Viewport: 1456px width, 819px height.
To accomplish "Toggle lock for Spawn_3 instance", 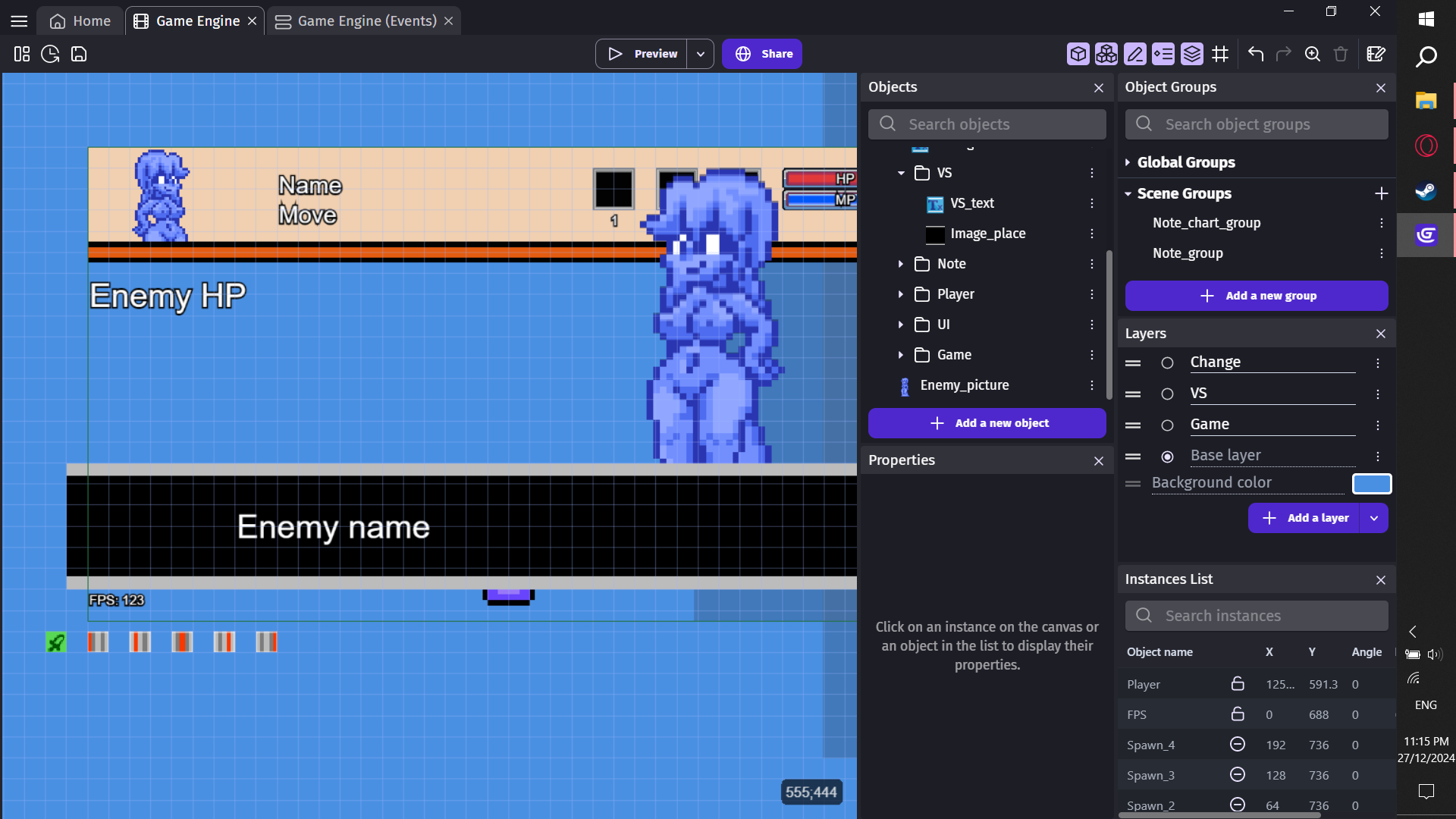I will click(x=1238, y=775).
